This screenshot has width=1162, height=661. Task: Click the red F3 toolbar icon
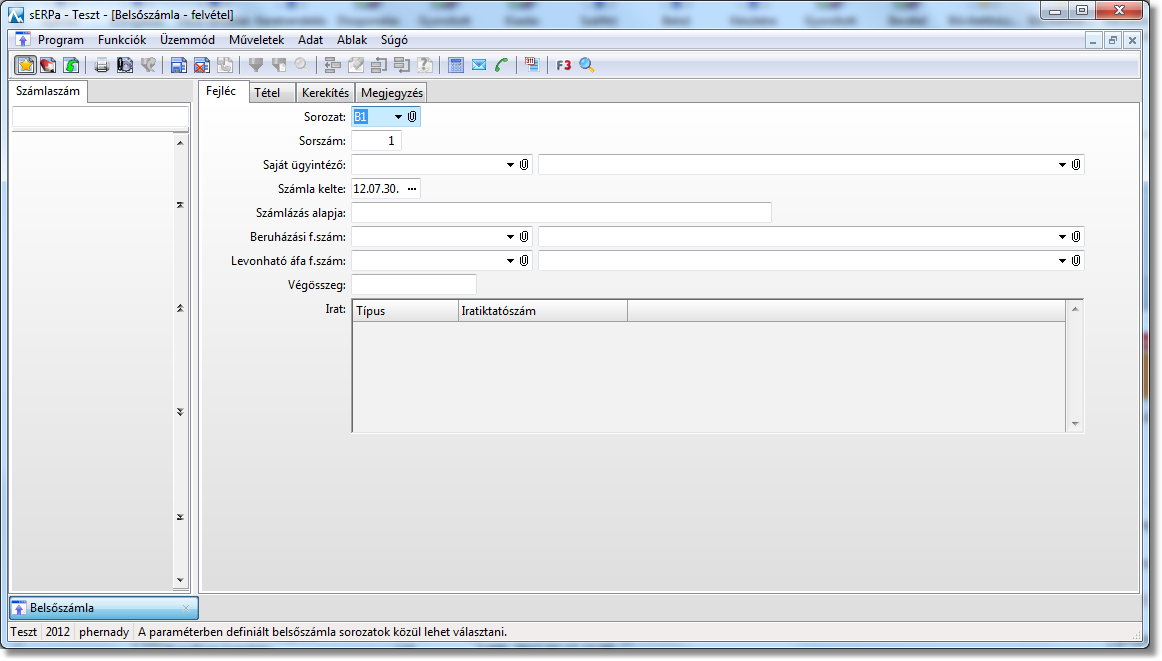point(564,65)
